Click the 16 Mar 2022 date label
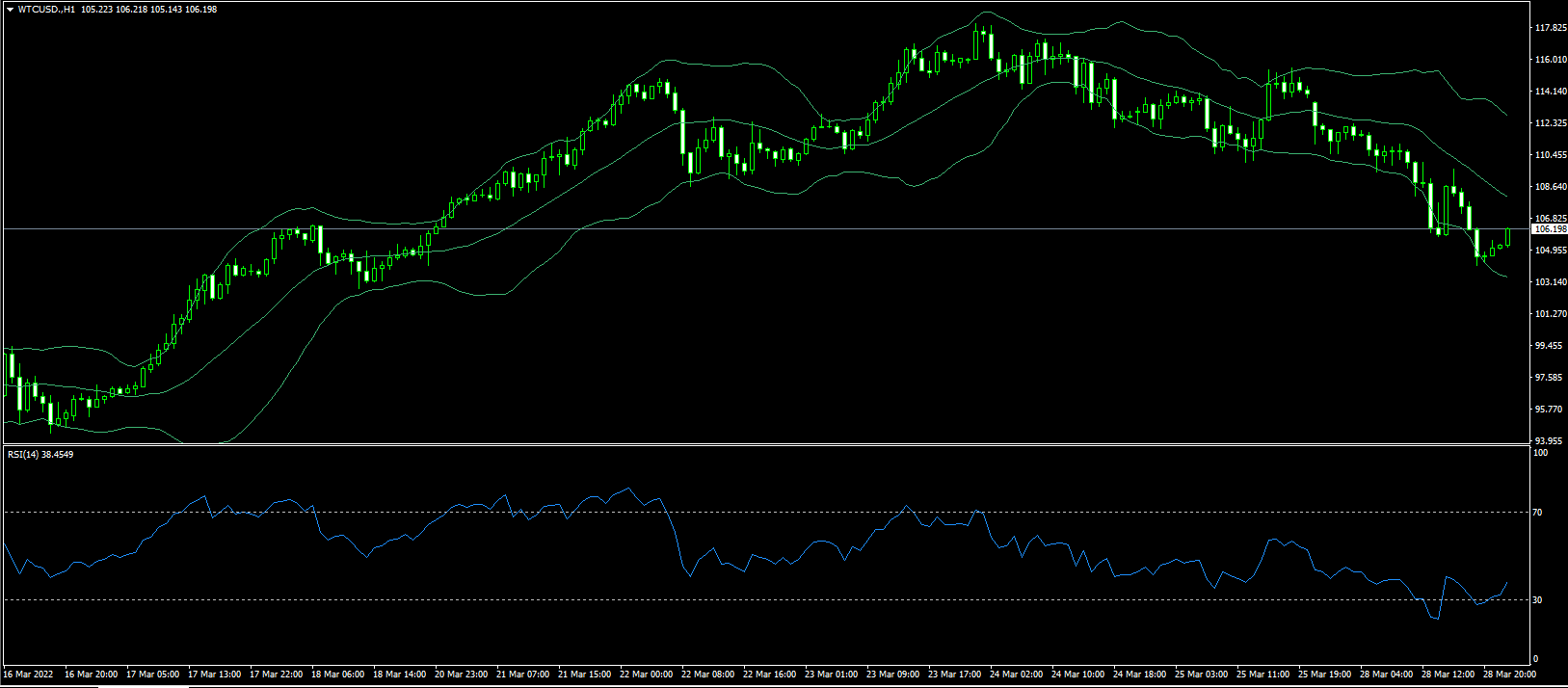Screen dimensions: 1568x688 click(29, 675)
